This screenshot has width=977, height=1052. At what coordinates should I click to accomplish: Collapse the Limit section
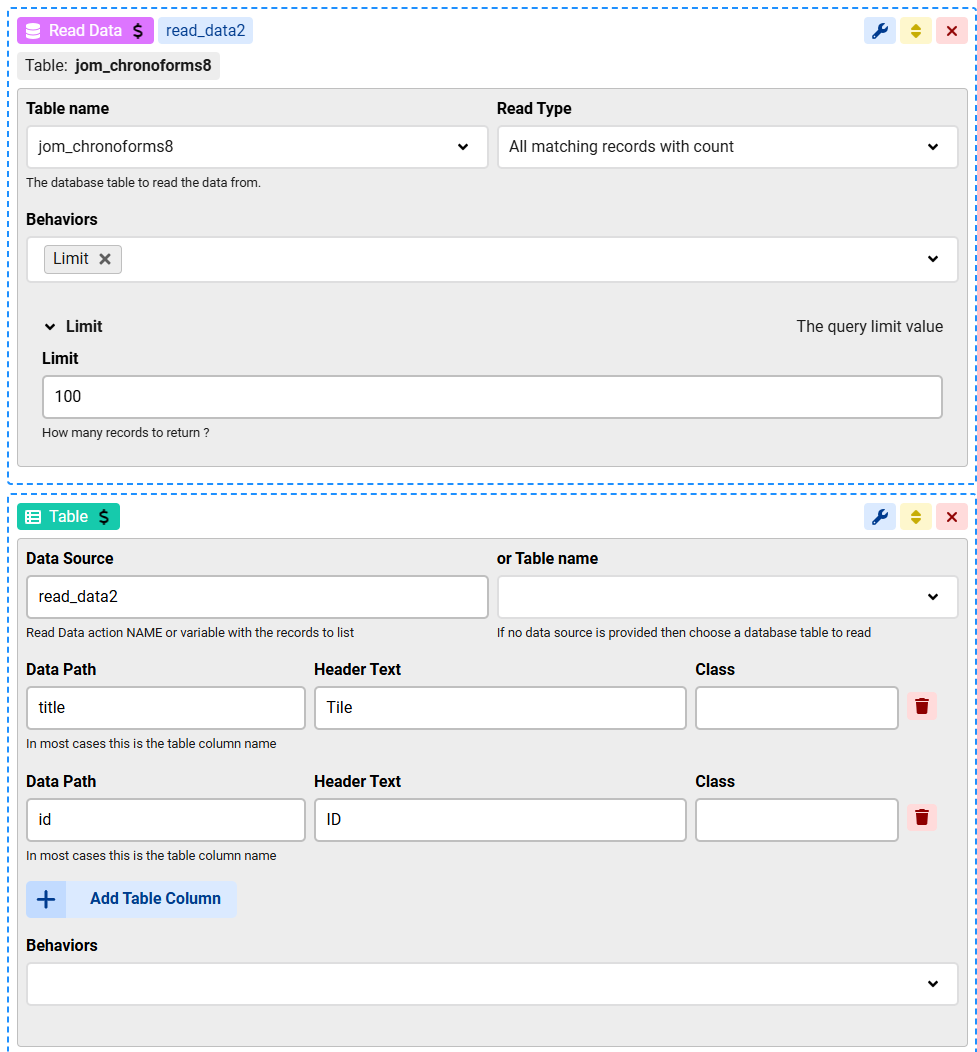50,327
